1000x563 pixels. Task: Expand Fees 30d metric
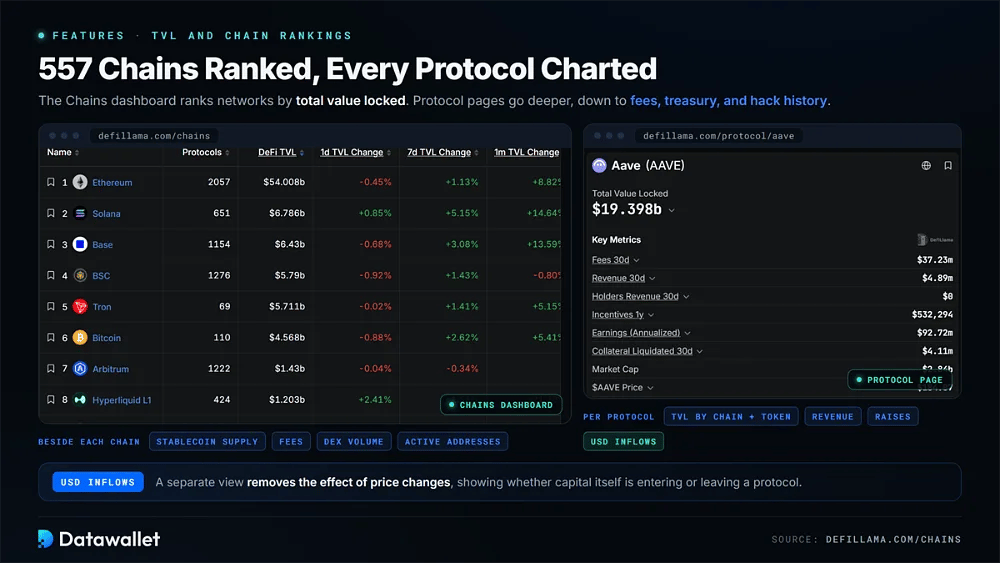tap(636, 260)
